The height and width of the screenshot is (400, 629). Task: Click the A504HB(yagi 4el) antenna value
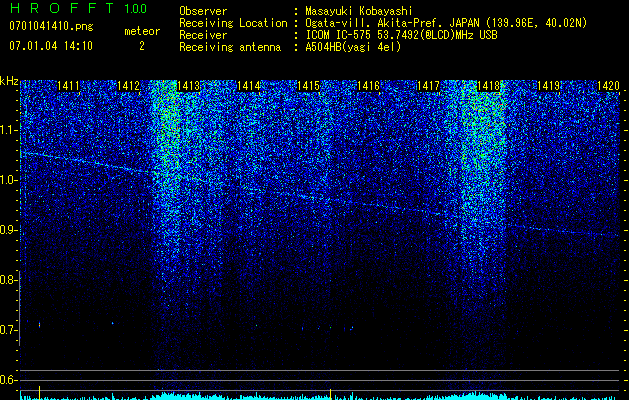353,47
